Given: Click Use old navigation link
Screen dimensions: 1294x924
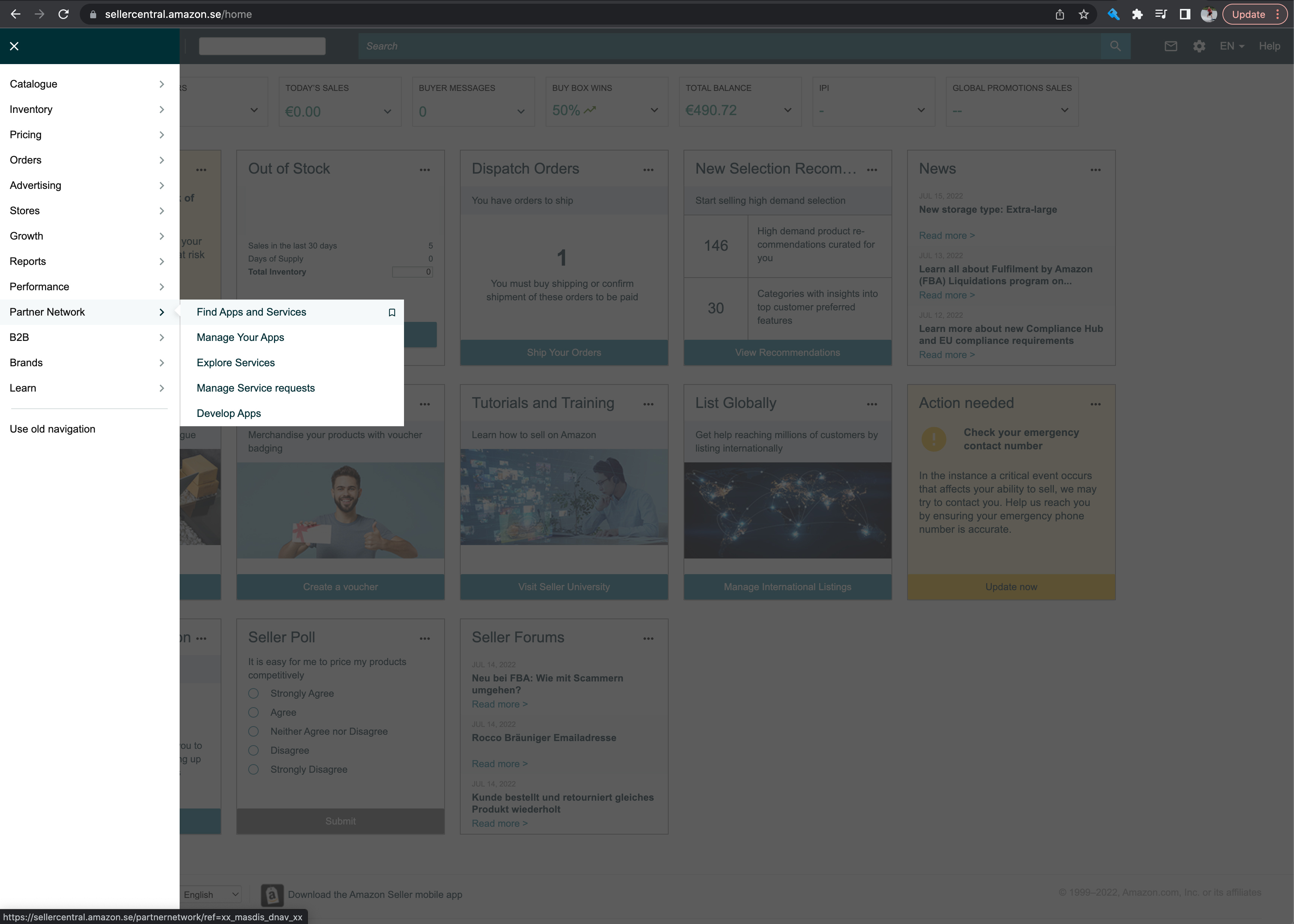Looking at the screenshot, I should click(x=52, y=429).
